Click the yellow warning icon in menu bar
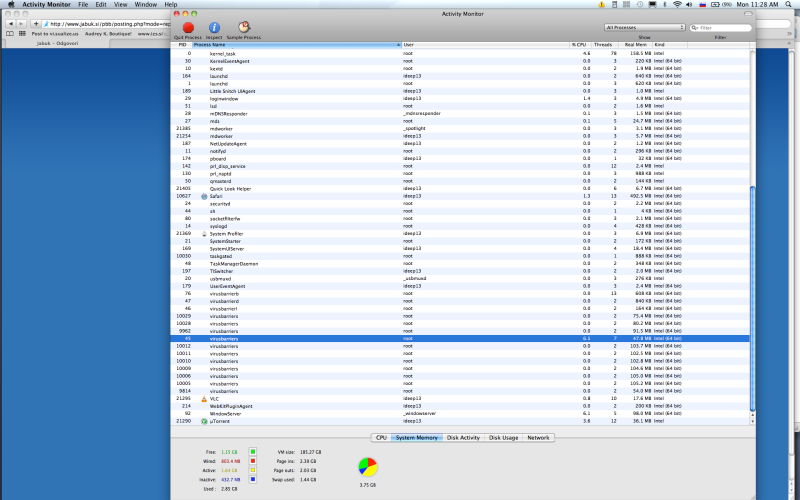The height and width of the screenshot is (500, 800). (x=601, y=4)
